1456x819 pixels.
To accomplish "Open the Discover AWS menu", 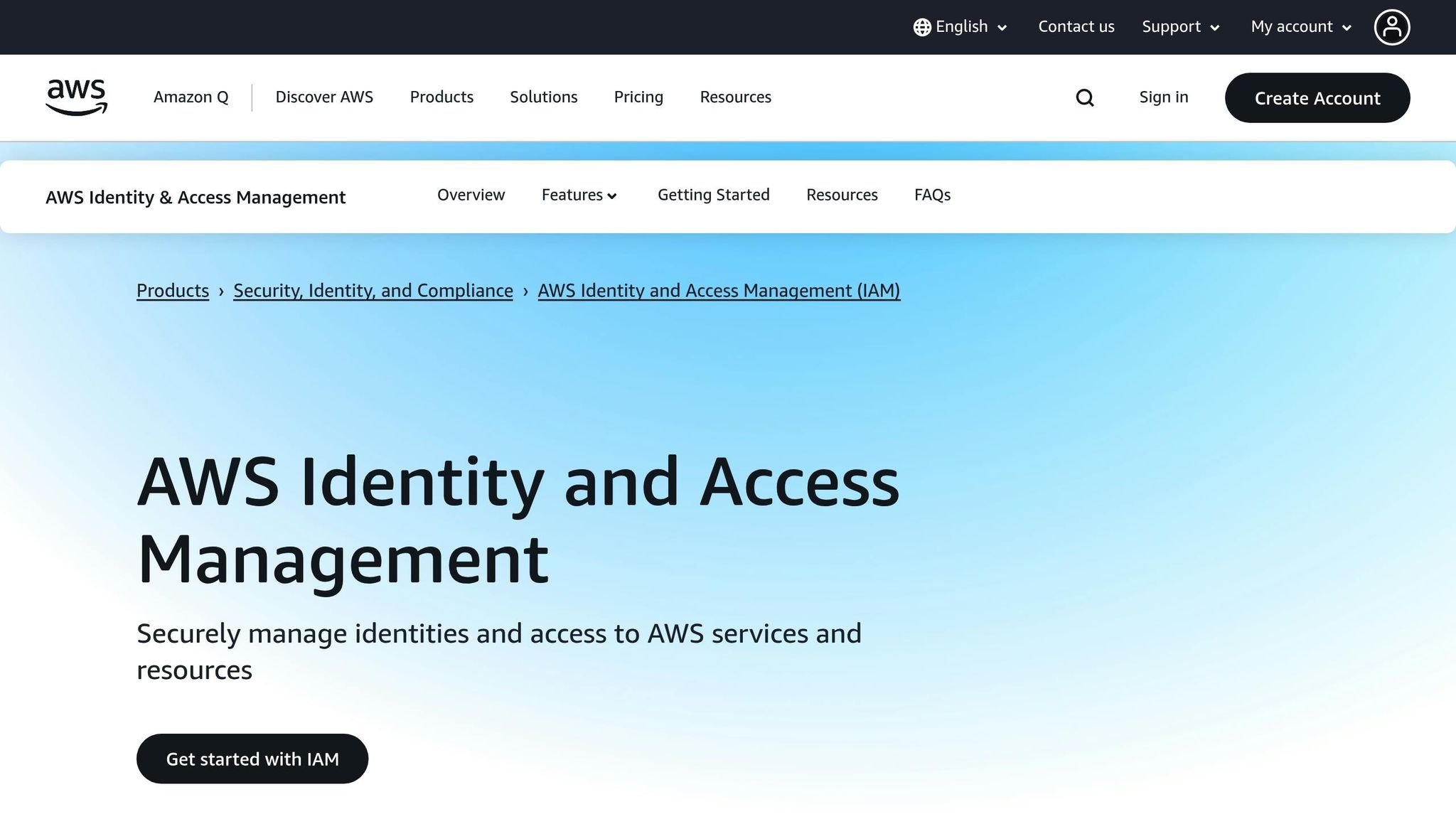I will (x=324, y=97).
